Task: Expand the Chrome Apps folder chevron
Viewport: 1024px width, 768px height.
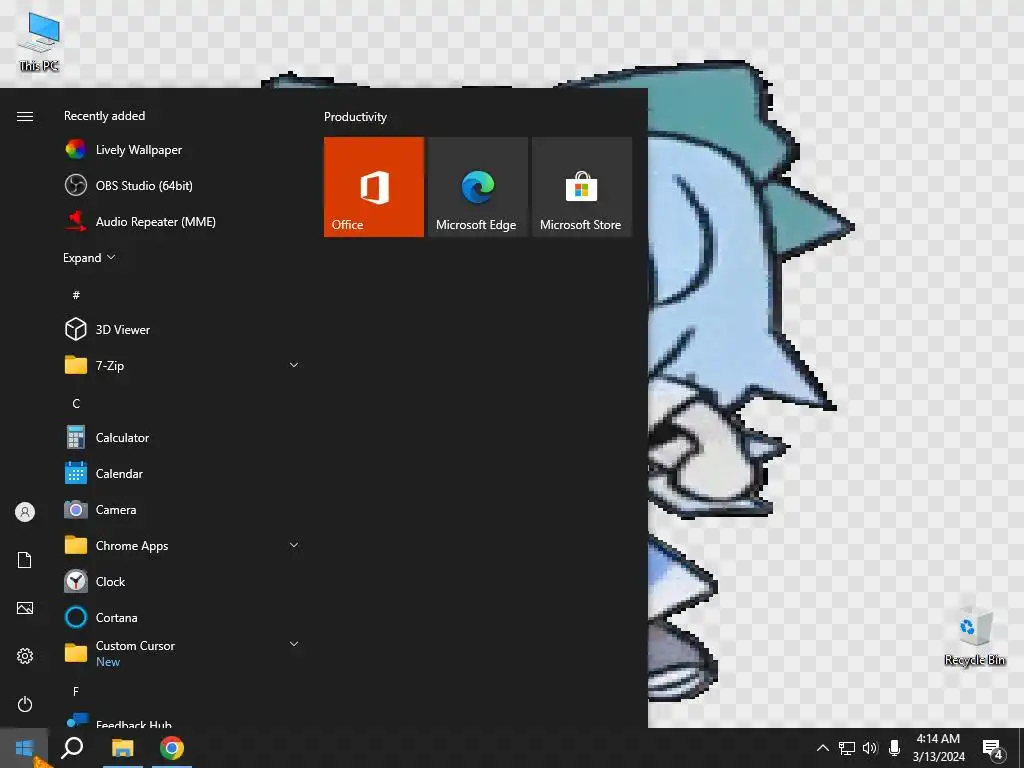Action: (x=294, y=545)
